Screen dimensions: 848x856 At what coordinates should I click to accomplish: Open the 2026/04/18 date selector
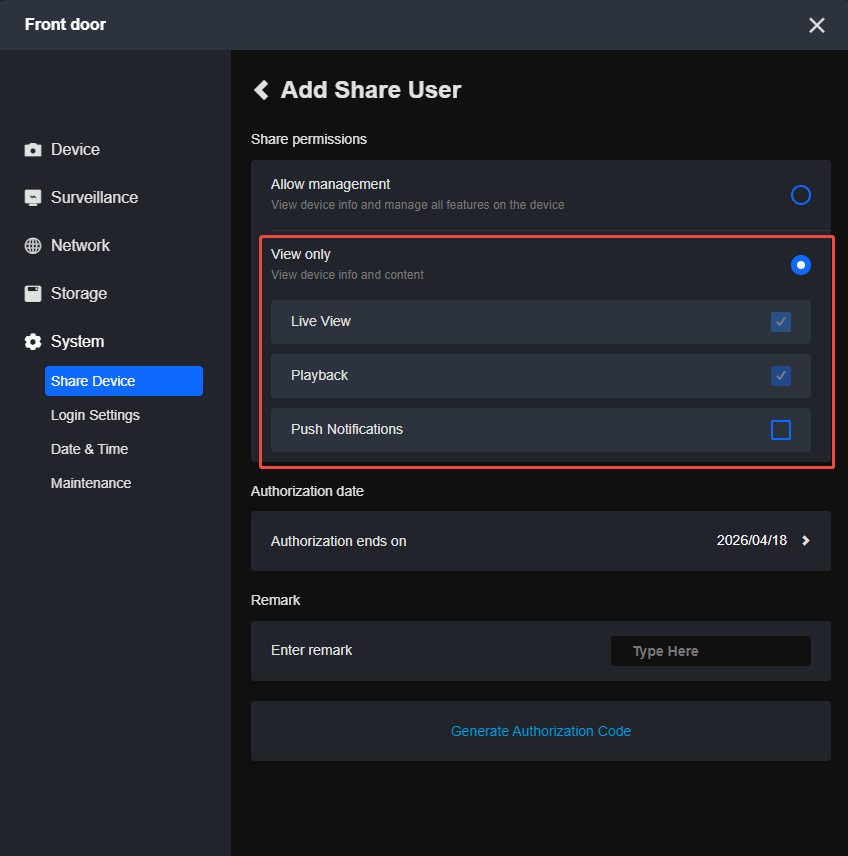(751, 541)
